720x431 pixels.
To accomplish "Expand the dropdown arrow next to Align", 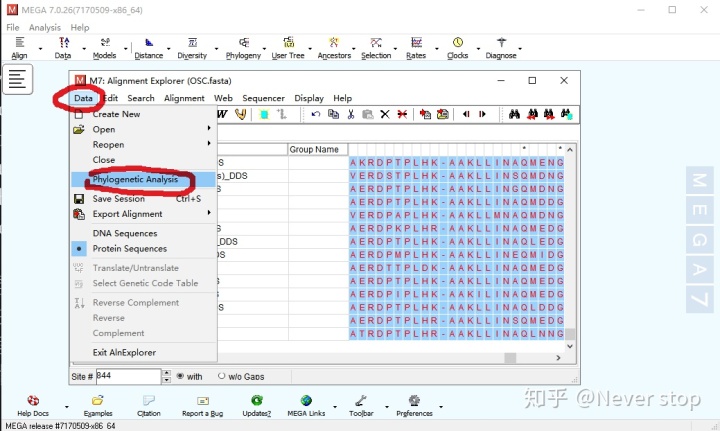I will coord(40,49).
